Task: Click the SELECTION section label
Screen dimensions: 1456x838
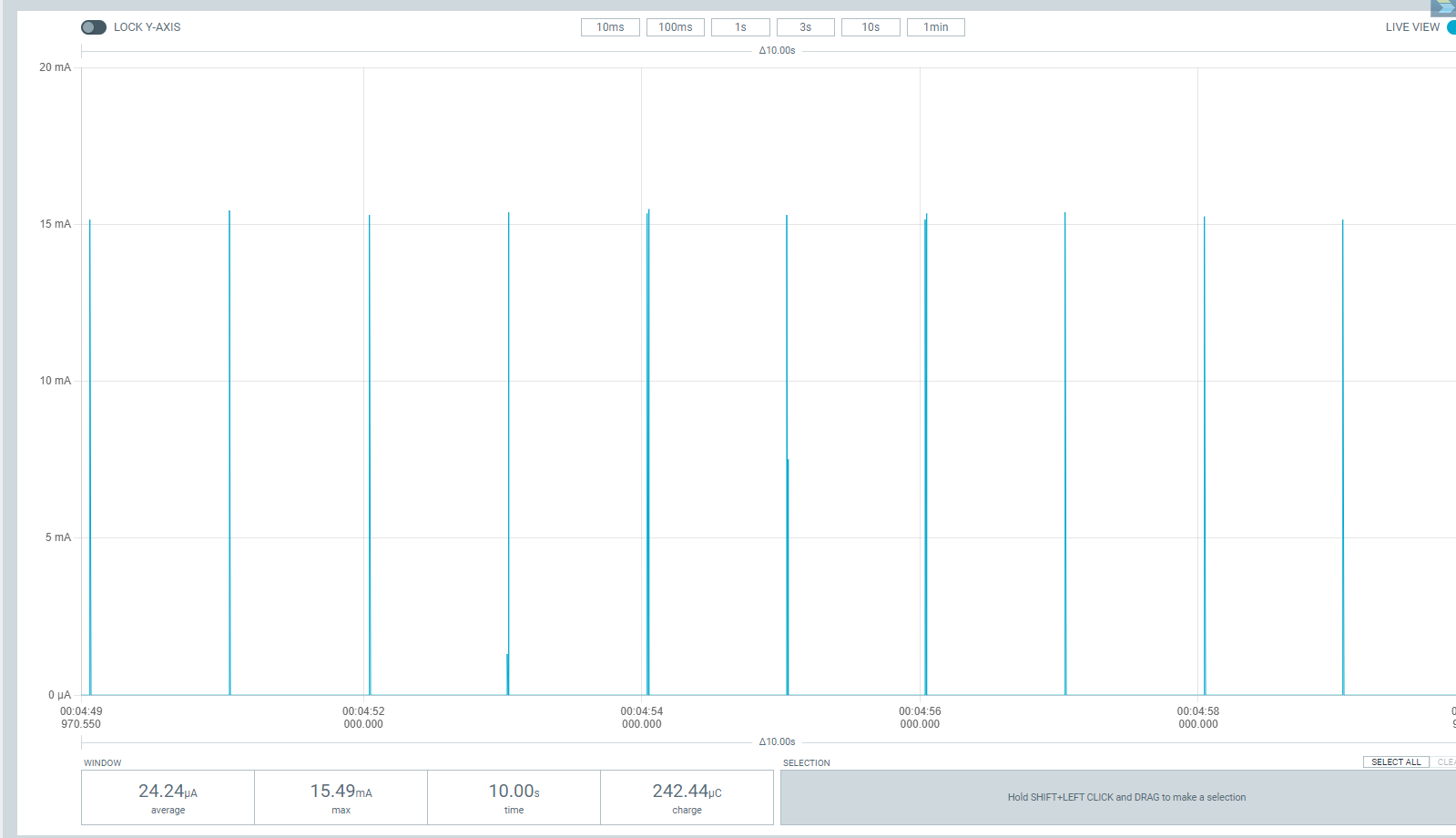Action: coord(807,763)
